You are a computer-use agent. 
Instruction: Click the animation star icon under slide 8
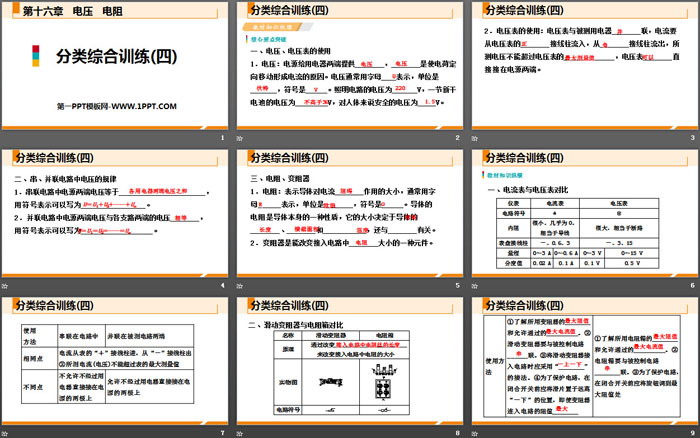tap(240, 433)
